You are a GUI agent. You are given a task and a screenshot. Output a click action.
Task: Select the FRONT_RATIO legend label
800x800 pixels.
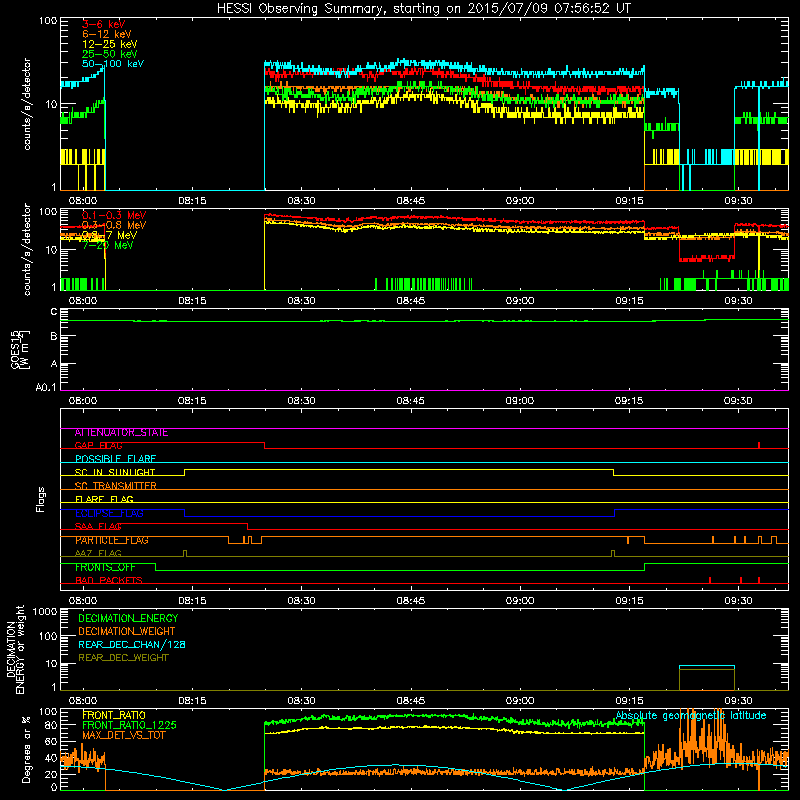(x=114, y=715)
